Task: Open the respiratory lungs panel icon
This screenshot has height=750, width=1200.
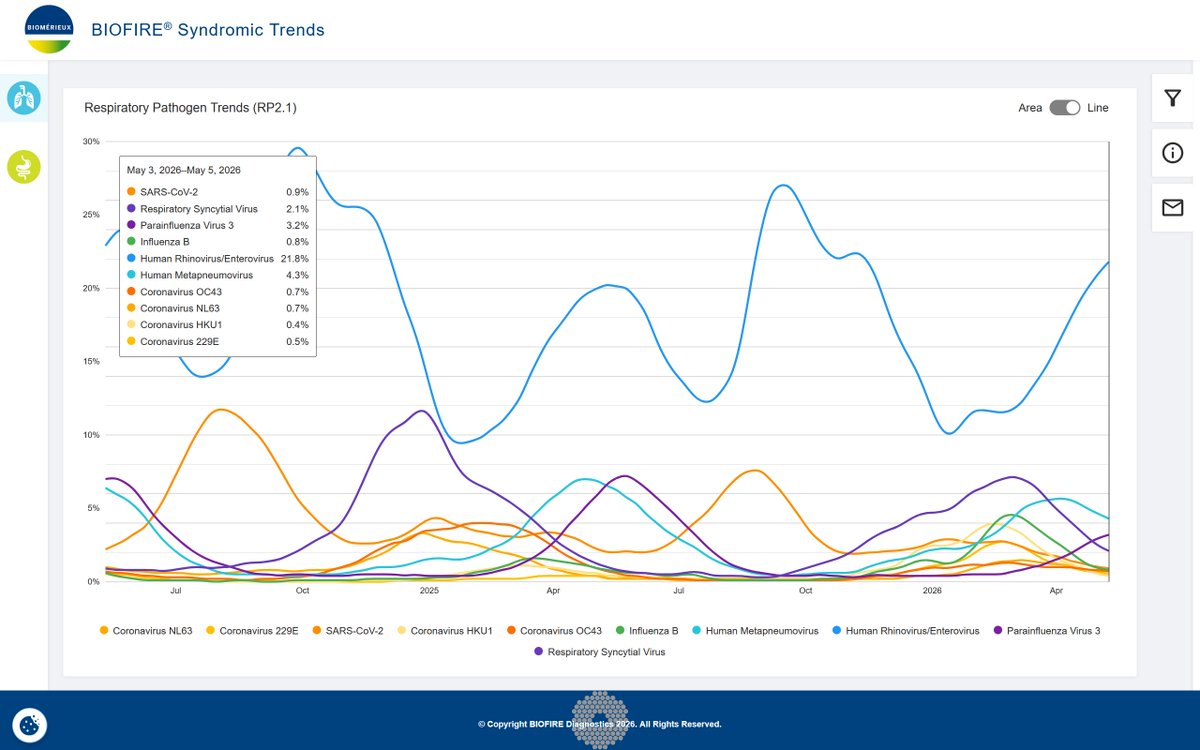Action: pos(23,98)
